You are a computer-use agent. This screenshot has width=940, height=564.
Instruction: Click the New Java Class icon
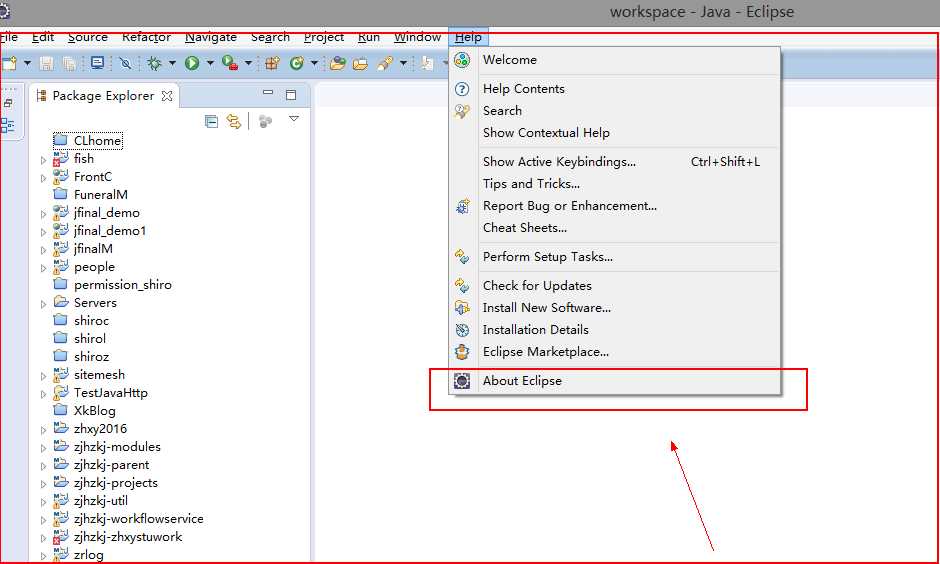[x=296, y=63]
